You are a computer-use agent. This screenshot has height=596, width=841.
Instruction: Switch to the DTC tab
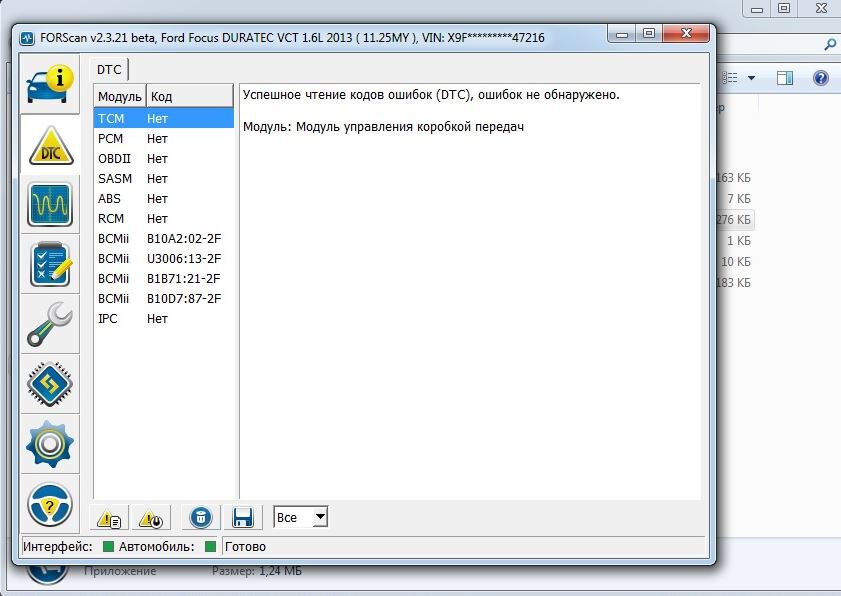(109, 70)
